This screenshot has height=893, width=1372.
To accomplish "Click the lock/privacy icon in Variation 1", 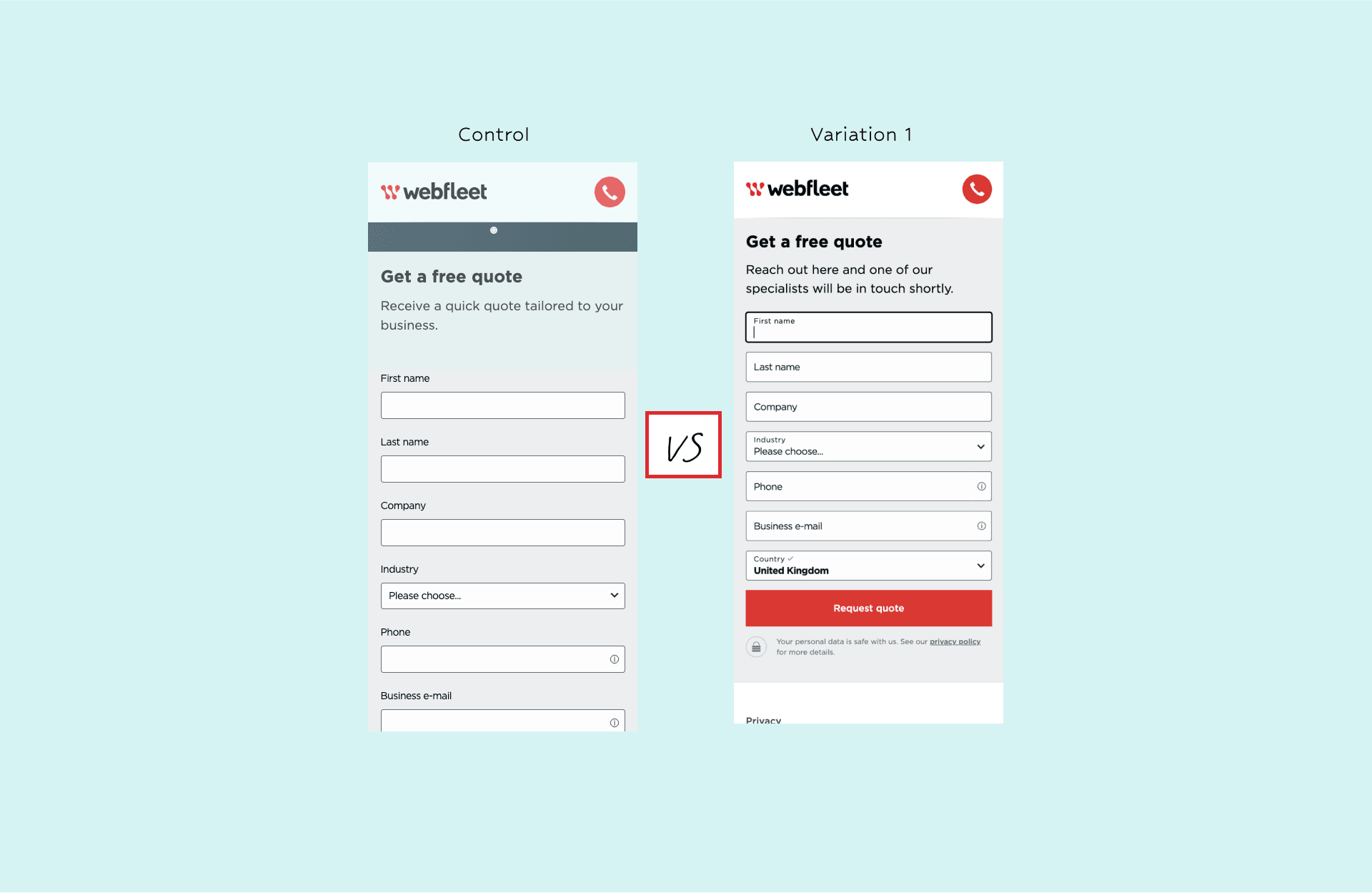I will pyautogui.click(x=757, y=646).
